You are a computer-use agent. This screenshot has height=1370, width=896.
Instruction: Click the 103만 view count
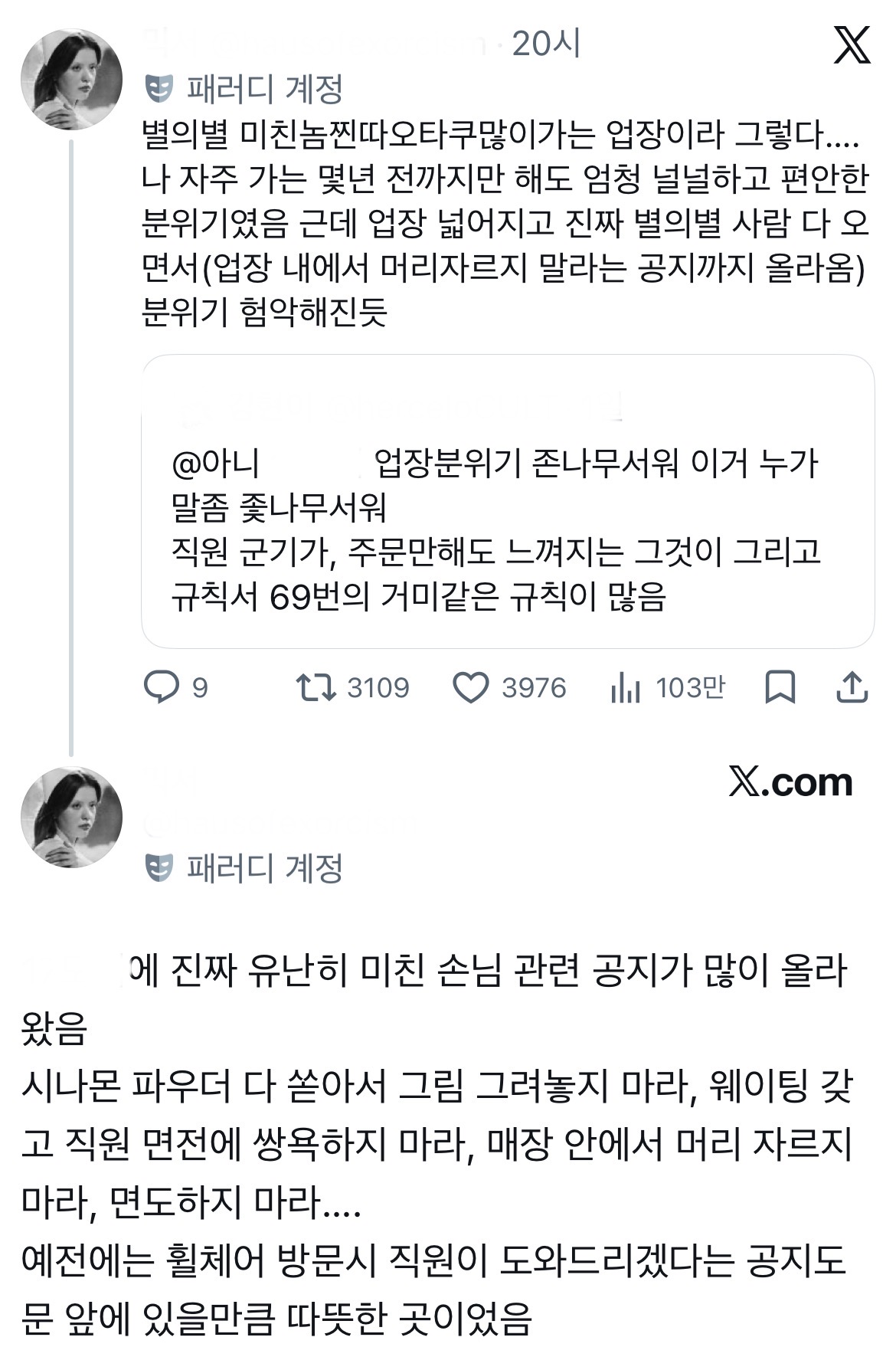(689, 687)
